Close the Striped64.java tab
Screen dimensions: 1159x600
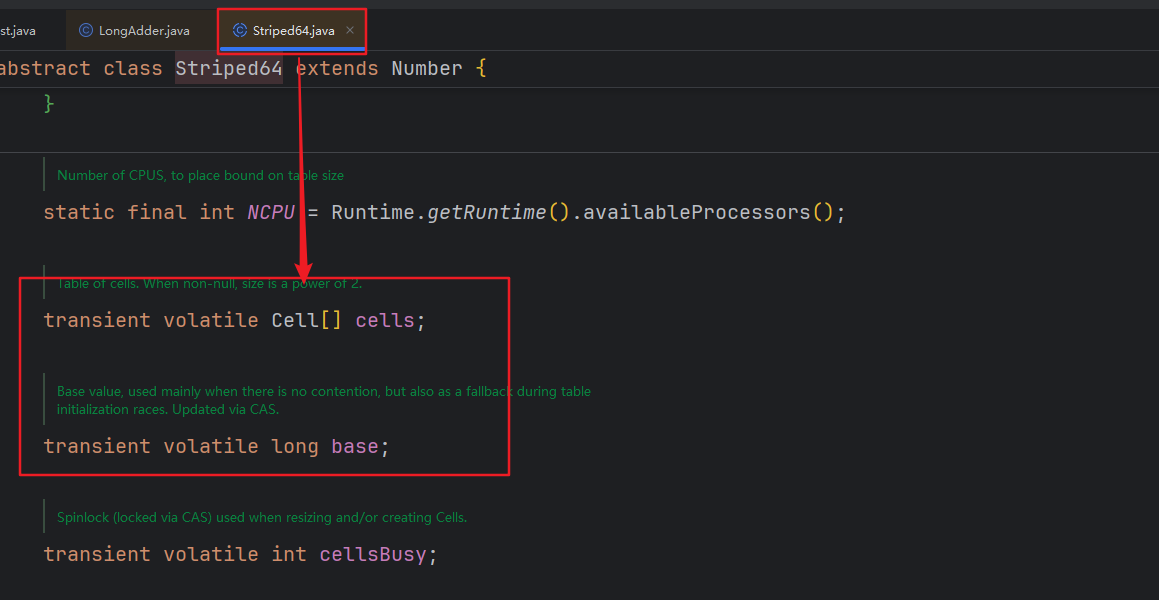pyautogui.click(x=350, y=31)
